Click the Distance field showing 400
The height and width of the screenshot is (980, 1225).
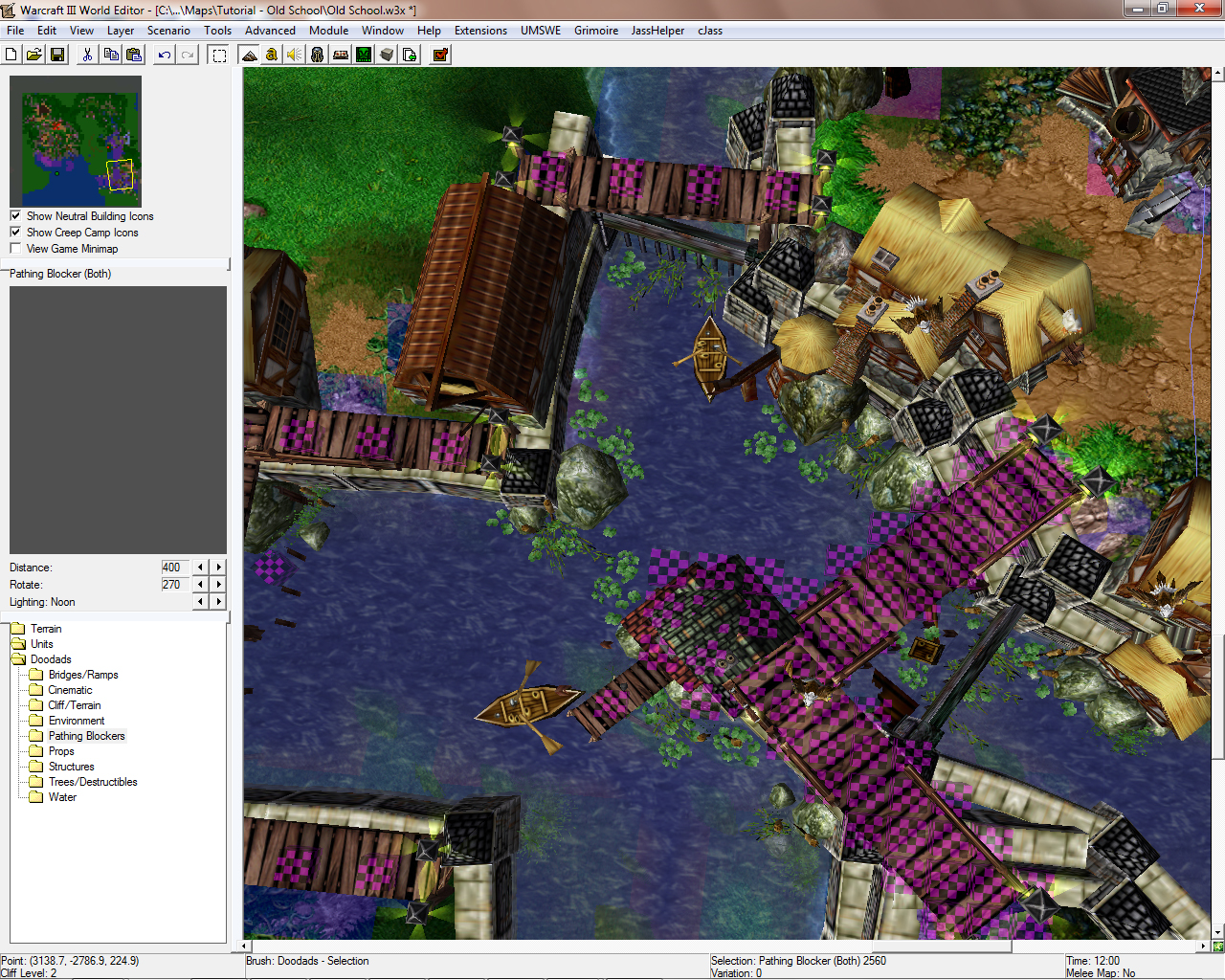tap(176, 568)
